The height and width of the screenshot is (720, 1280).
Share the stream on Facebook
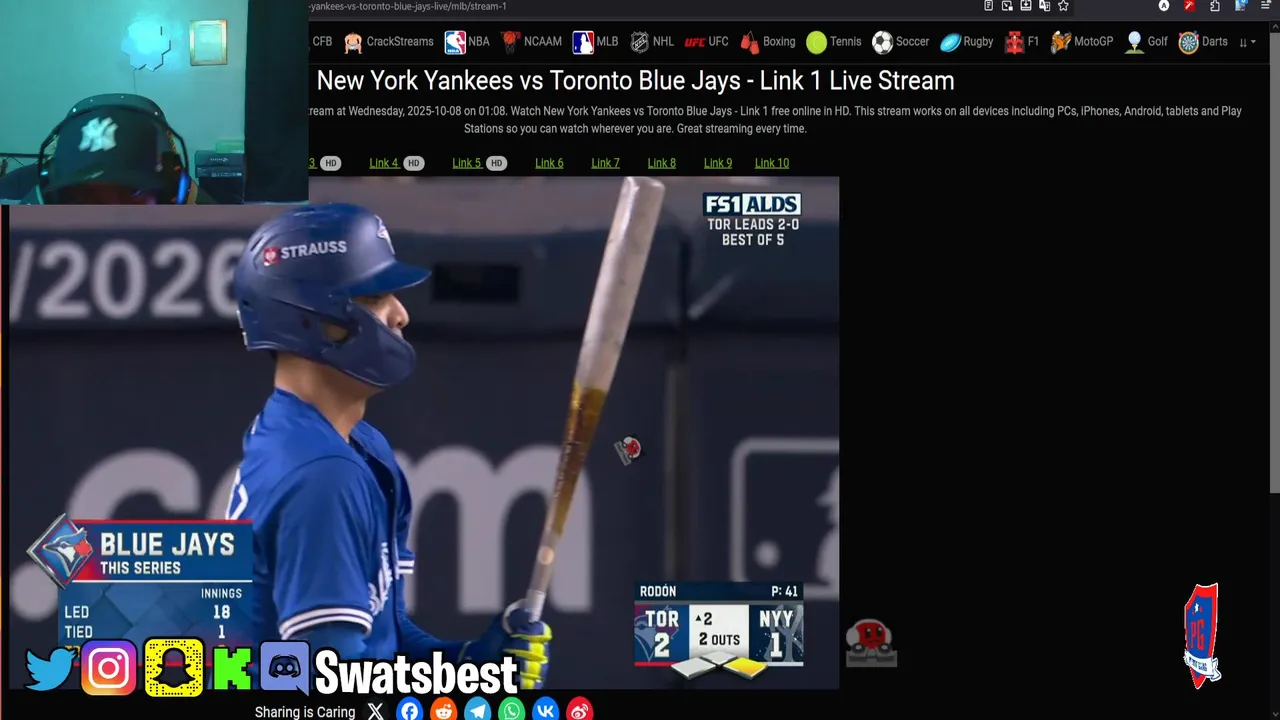point(409,711)
